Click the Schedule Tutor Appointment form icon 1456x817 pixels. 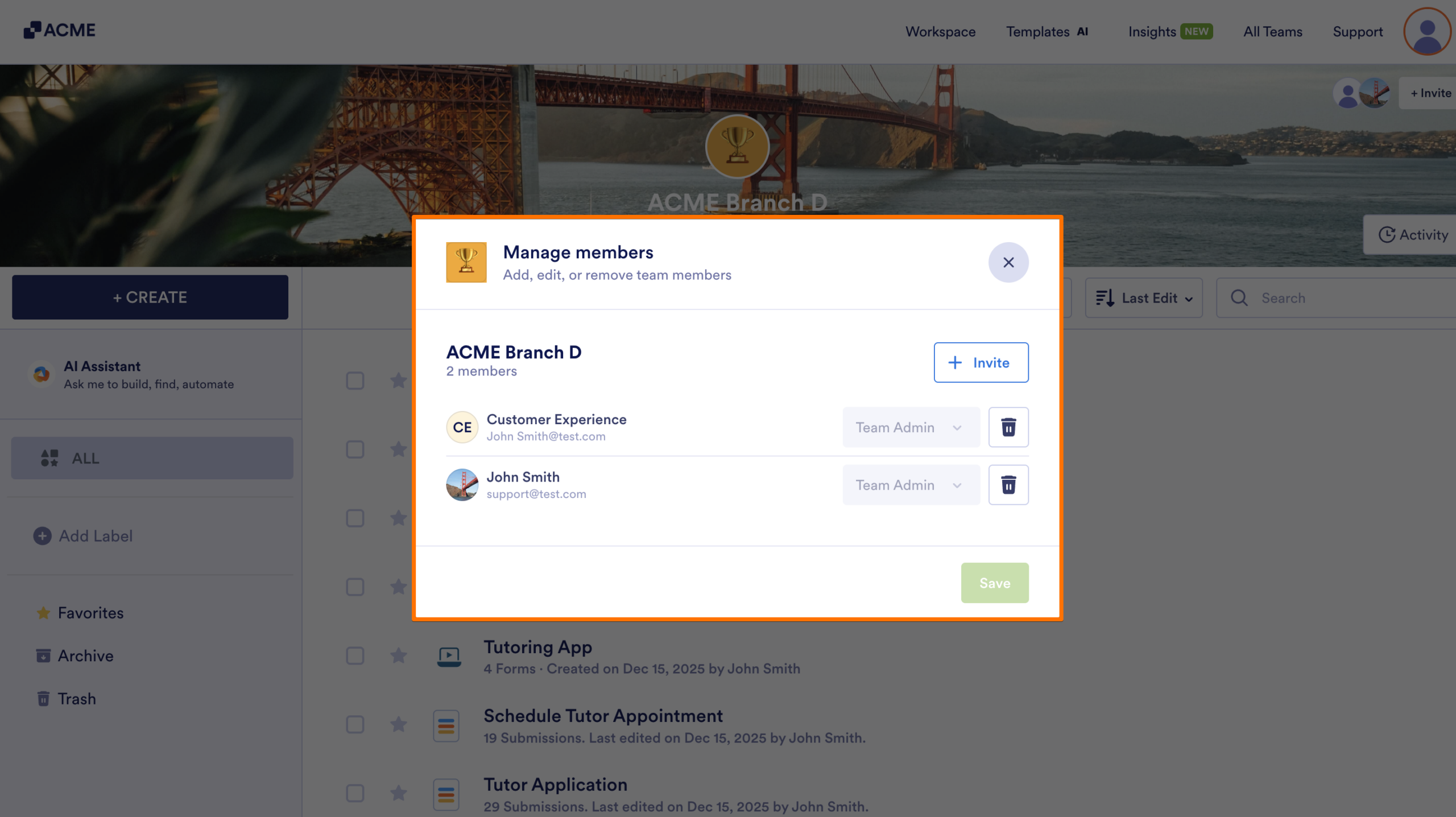pos(446,725)
